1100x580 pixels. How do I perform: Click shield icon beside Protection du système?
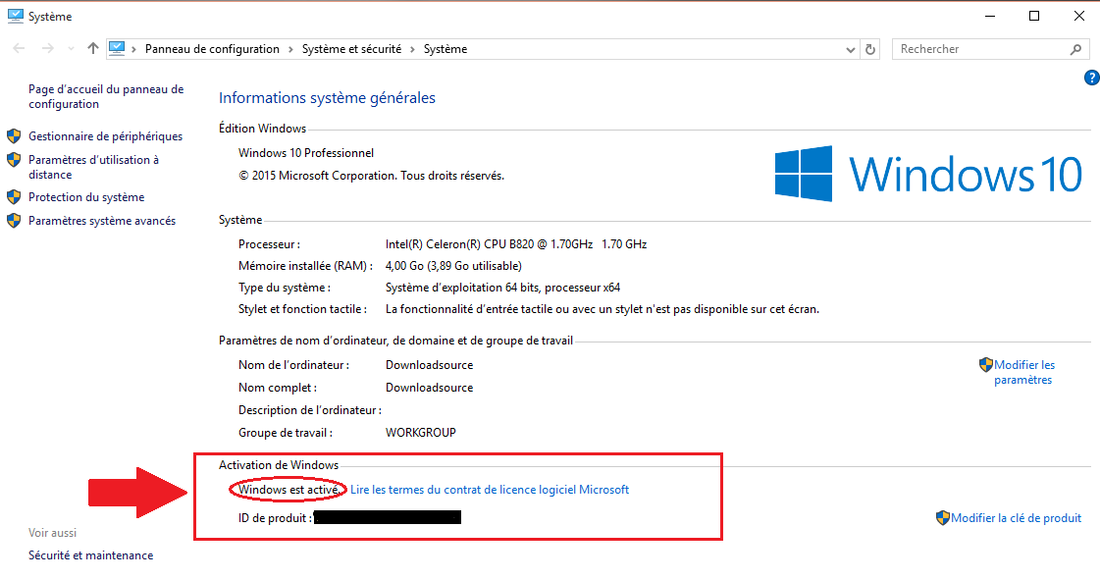pyautogui.click(x=14, y=197)
